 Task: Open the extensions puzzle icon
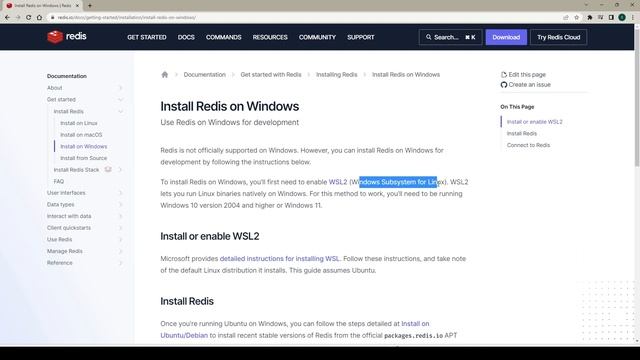click(589, 18)
